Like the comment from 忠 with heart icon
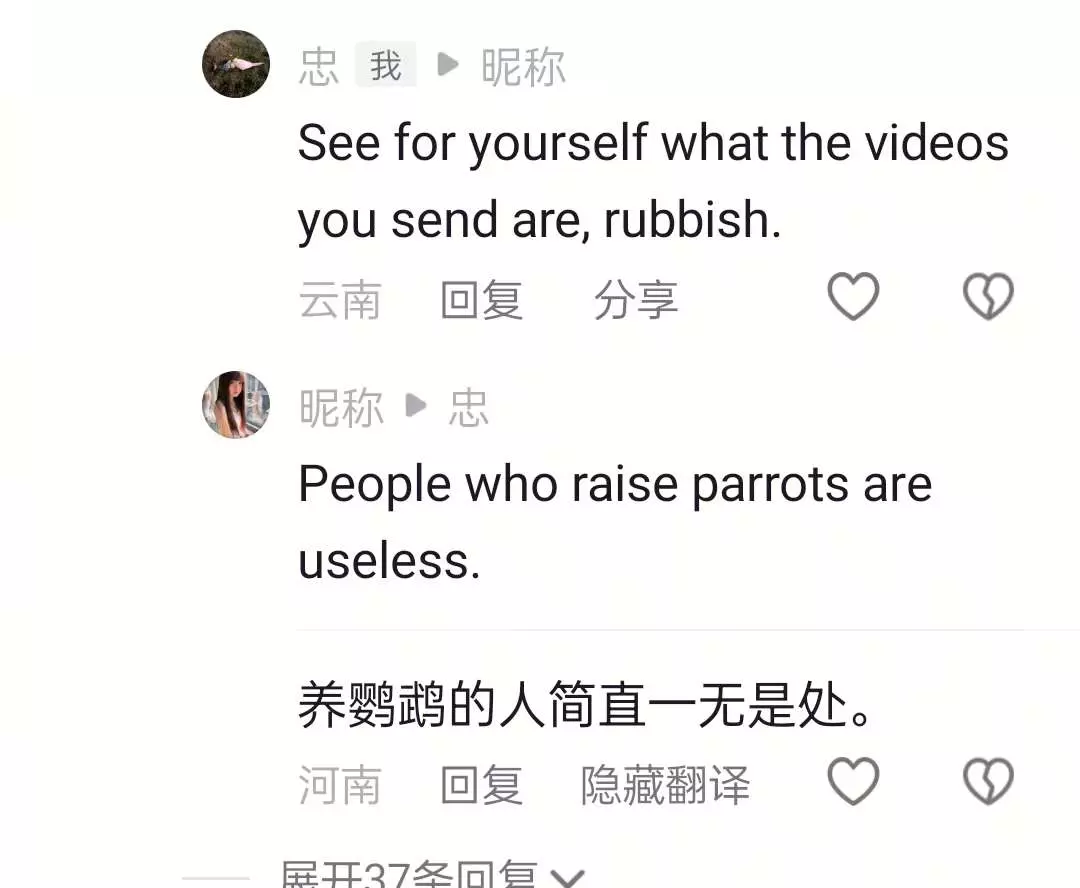Image resolution: width=1080 pixels, height=888 pixels. [853, 296]
